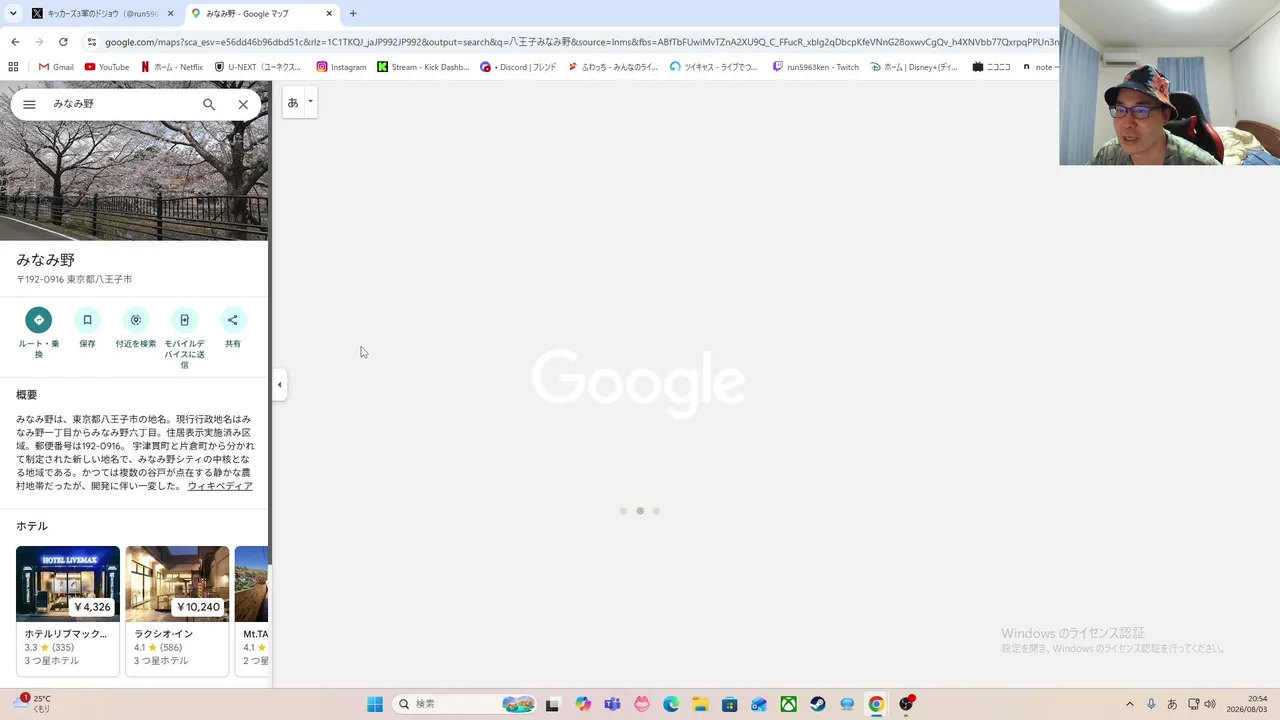The image size is (1280, 720).
Task: Select the みなみ野 - Google マップ tab
Action: pos(262,14)
